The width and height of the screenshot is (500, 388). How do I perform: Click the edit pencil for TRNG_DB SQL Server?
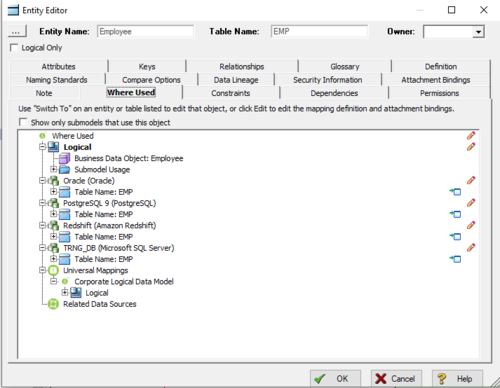coord(471,248)
